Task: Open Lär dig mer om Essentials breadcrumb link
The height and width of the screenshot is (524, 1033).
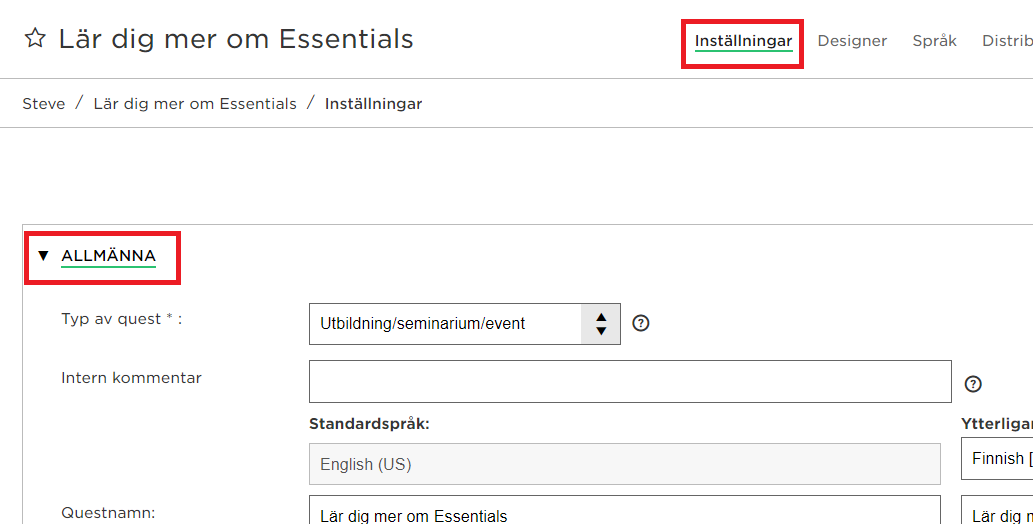Action: click(195, 103)
